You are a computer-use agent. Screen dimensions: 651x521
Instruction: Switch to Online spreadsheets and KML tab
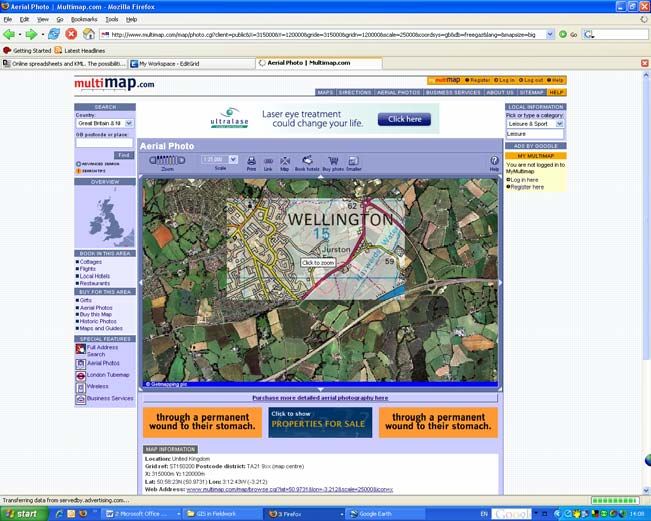point(64,64)
